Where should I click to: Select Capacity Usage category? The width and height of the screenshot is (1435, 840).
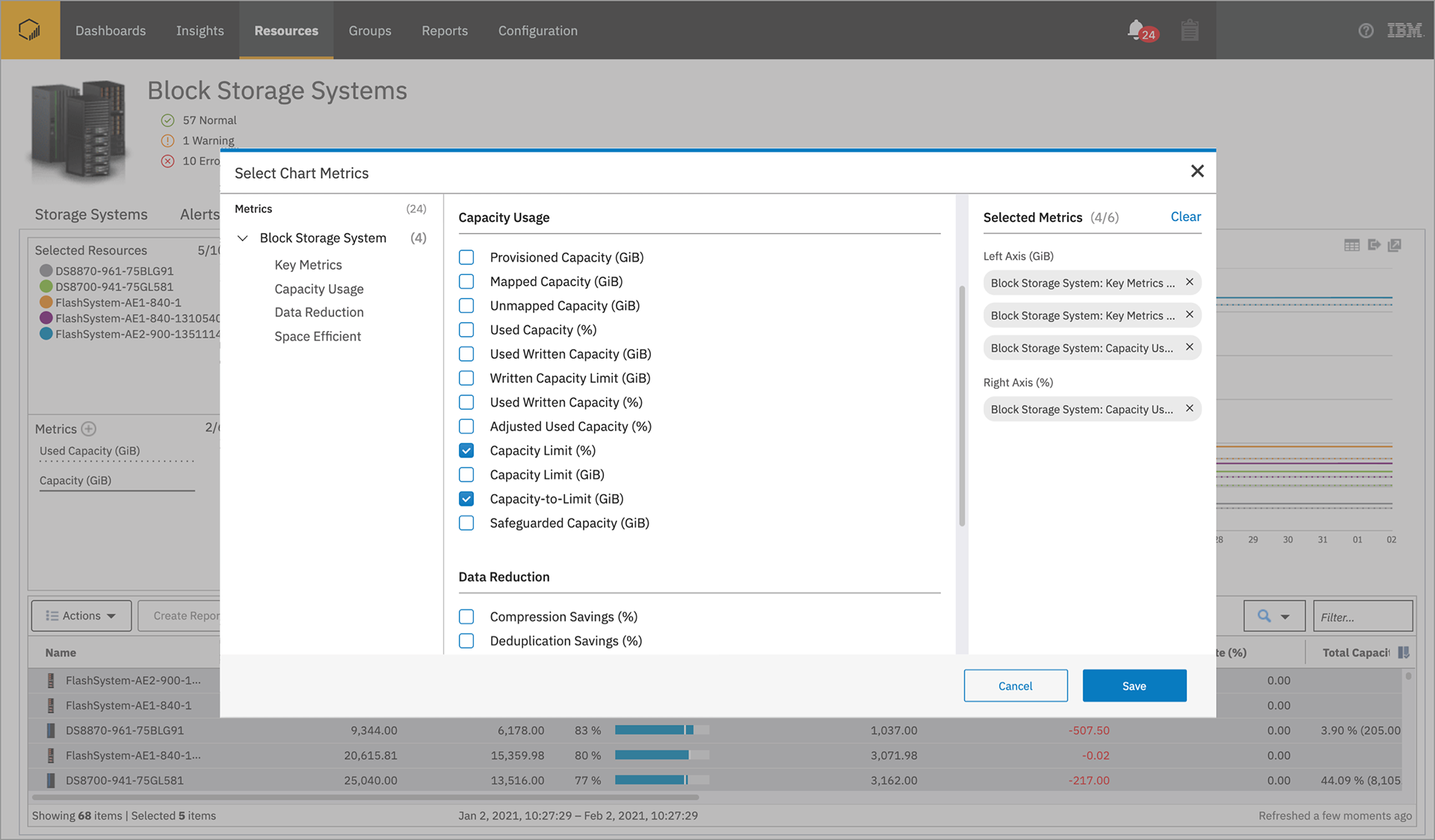click(x=319, y=288)
